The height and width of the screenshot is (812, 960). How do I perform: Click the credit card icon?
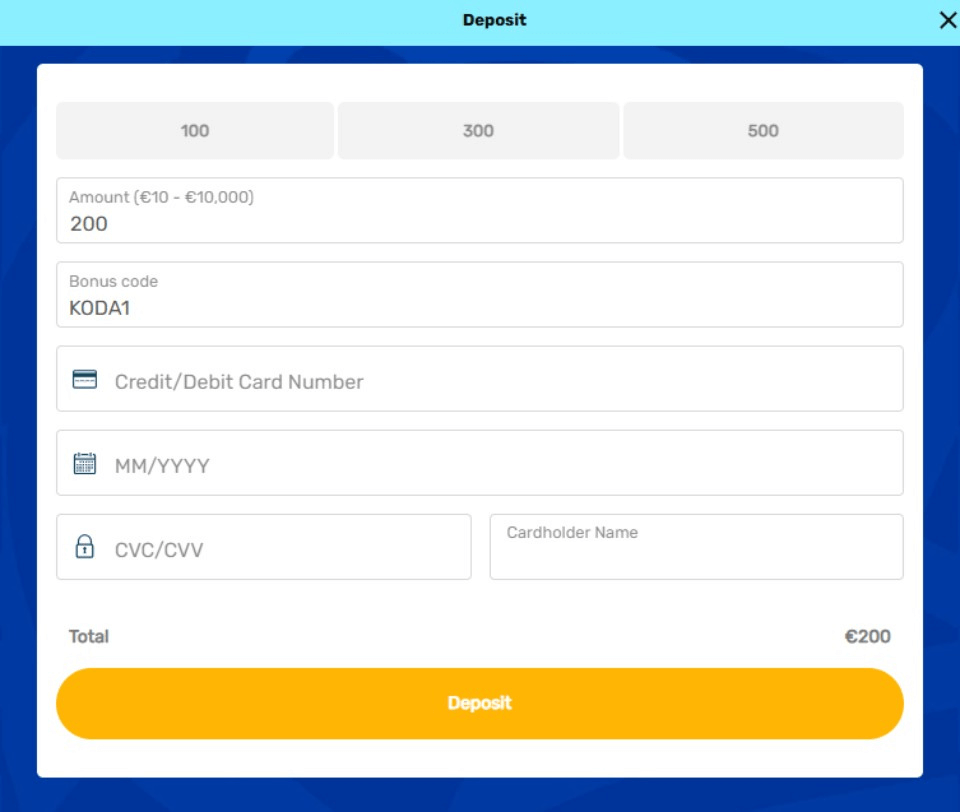[x=85, y=380]
